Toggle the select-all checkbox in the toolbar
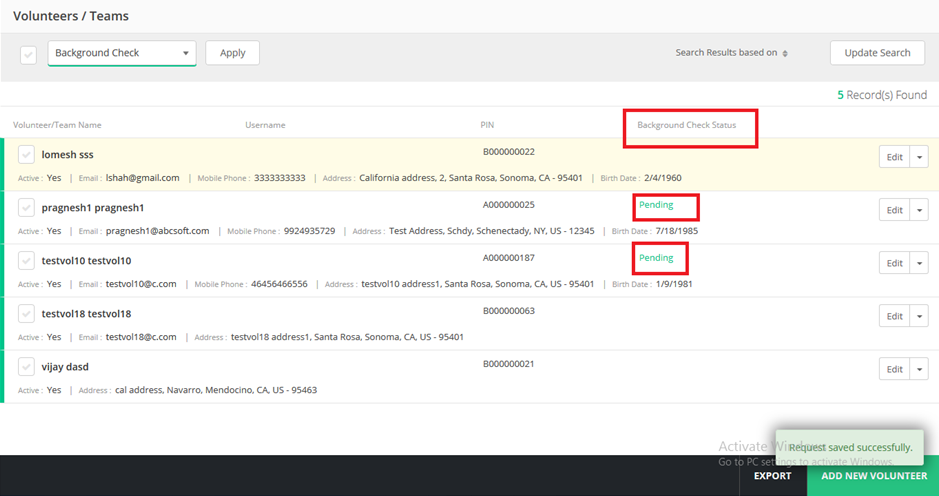The height and width of the screenshot is (496, 939). pos(28,55)
